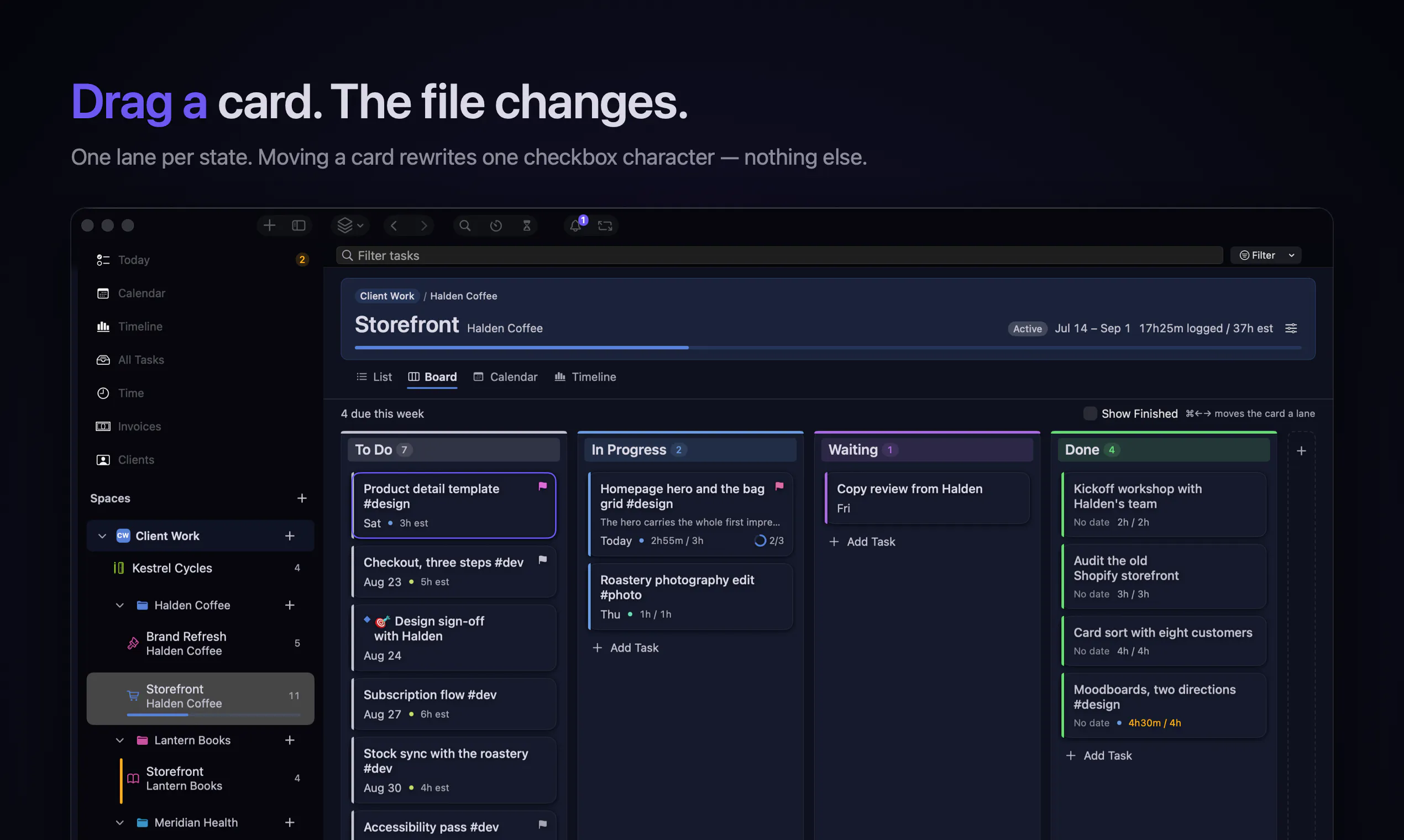Add Task in the In Progress lane
1404x840 pixels.
tap(626, 648)
